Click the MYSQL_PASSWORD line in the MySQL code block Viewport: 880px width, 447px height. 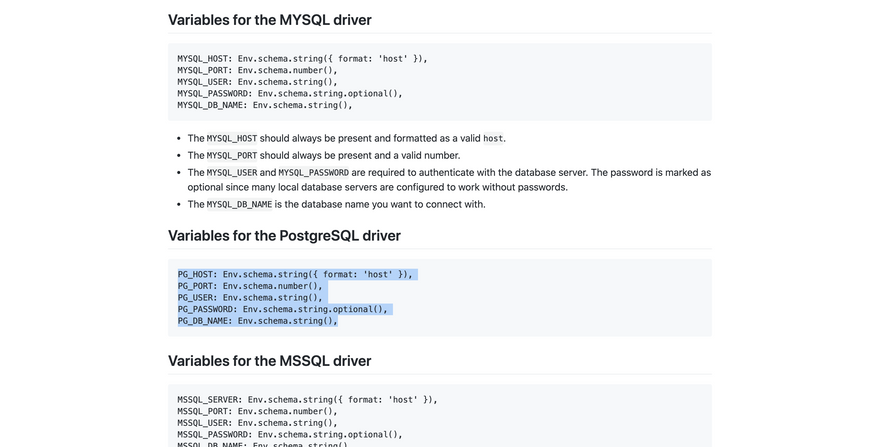pyautogui.click(x=289, y=94)
